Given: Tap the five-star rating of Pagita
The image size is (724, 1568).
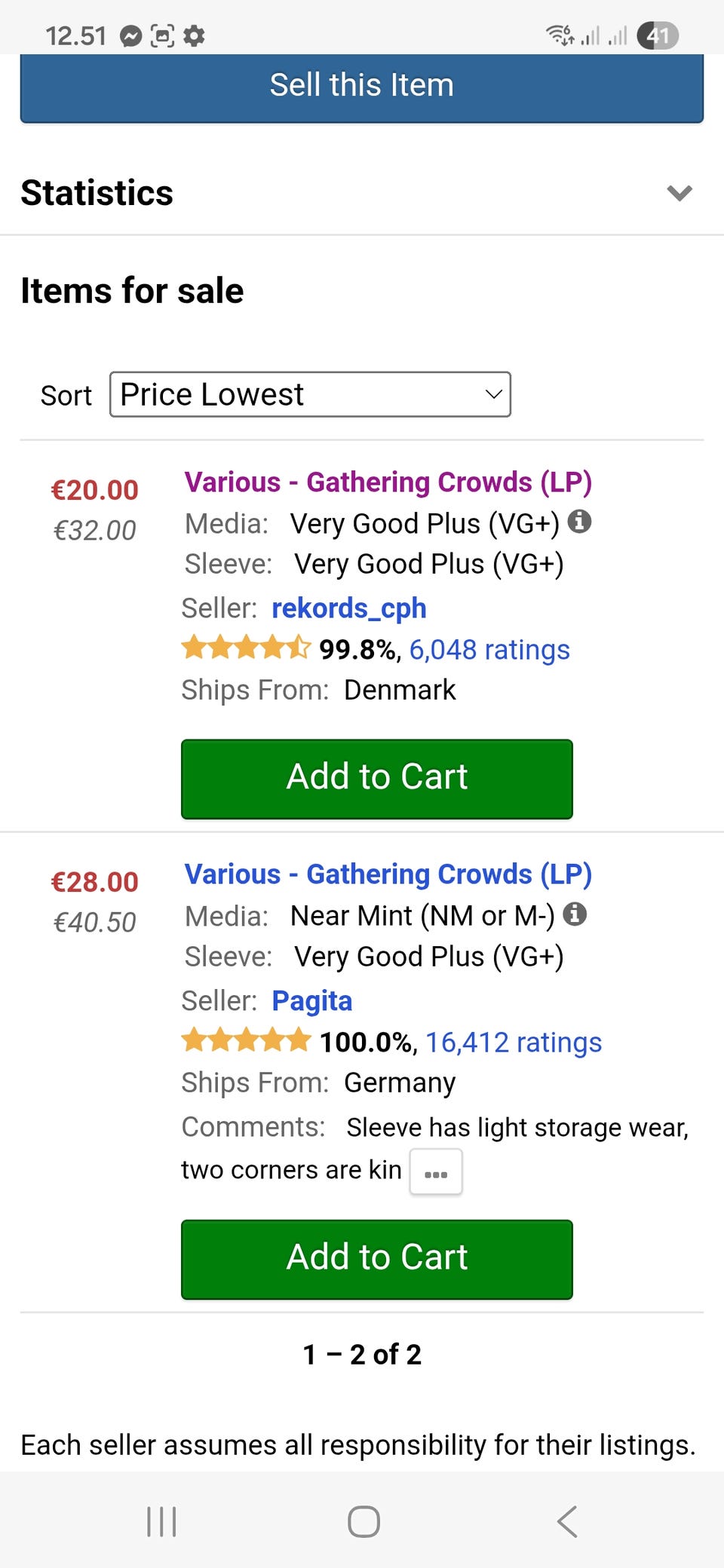Looking at the screenshot, I should (x=246, y=1041).
